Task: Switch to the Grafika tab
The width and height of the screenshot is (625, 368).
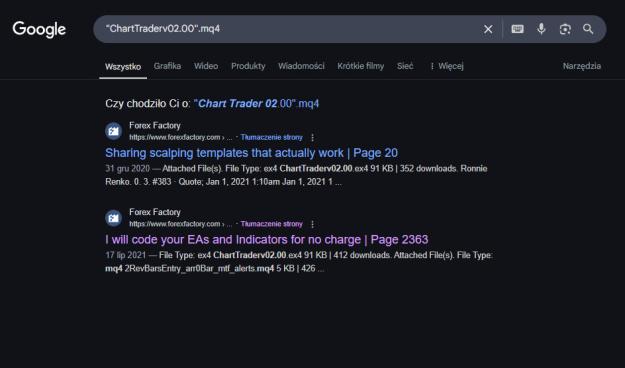Action: (x=167, y=66)
